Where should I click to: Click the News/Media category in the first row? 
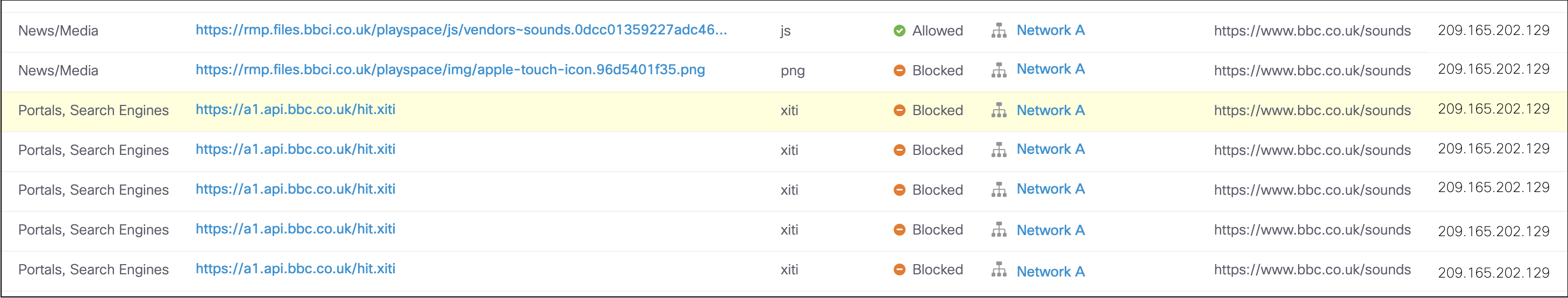58,31
